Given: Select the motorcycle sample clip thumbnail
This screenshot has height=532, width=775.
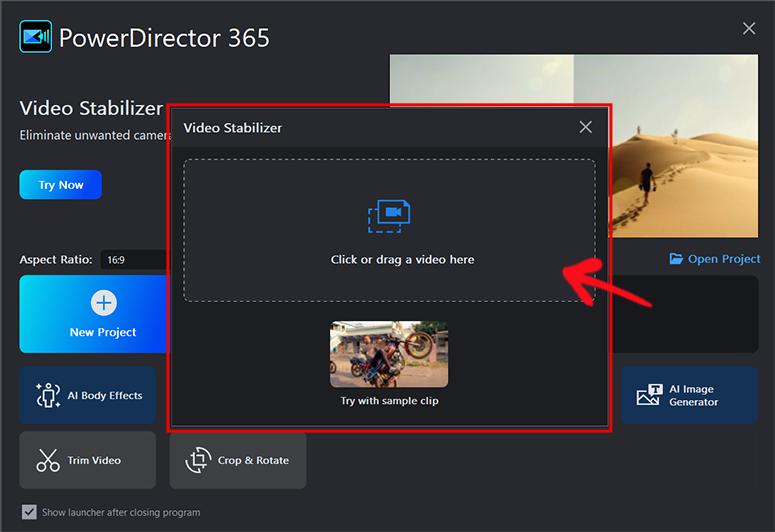Looking at the screenshot, I should pos(389,354).
